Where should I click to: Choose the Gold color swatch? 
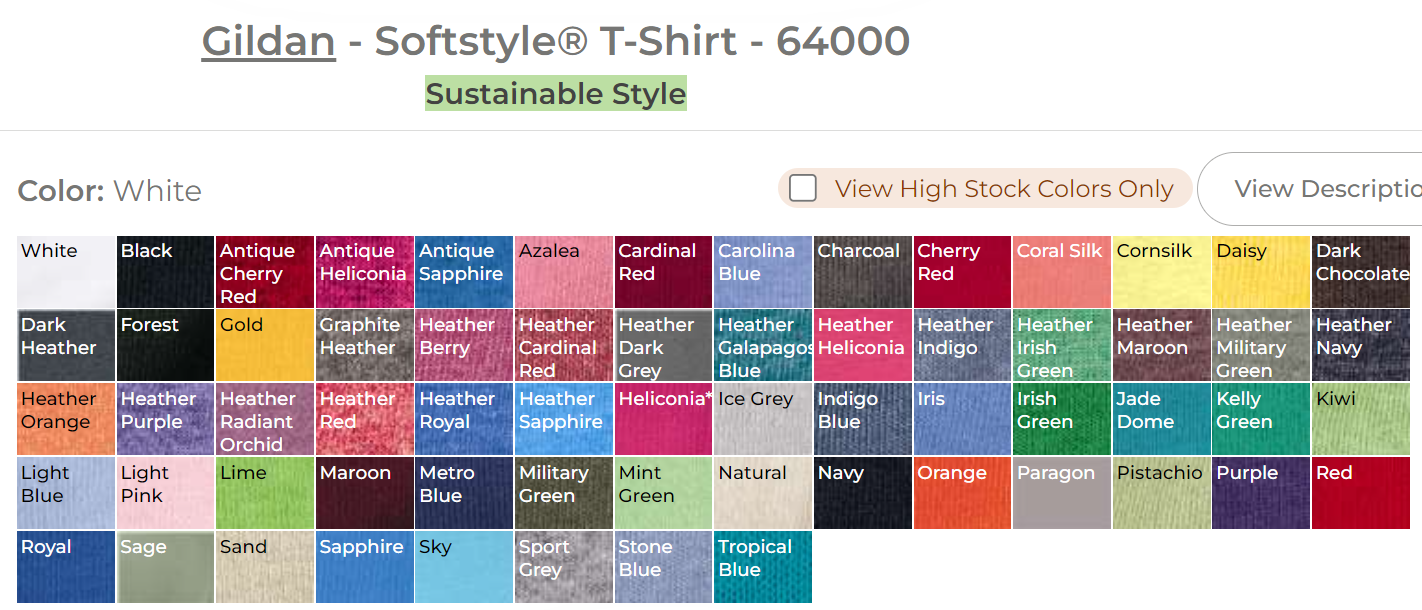pos(265,346)
